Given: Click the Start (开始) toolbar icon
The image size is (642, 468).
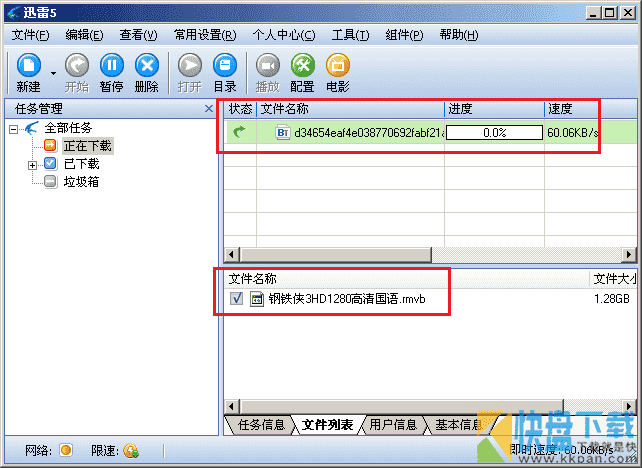Looking at the screenshot, I should tap(77, 65).
